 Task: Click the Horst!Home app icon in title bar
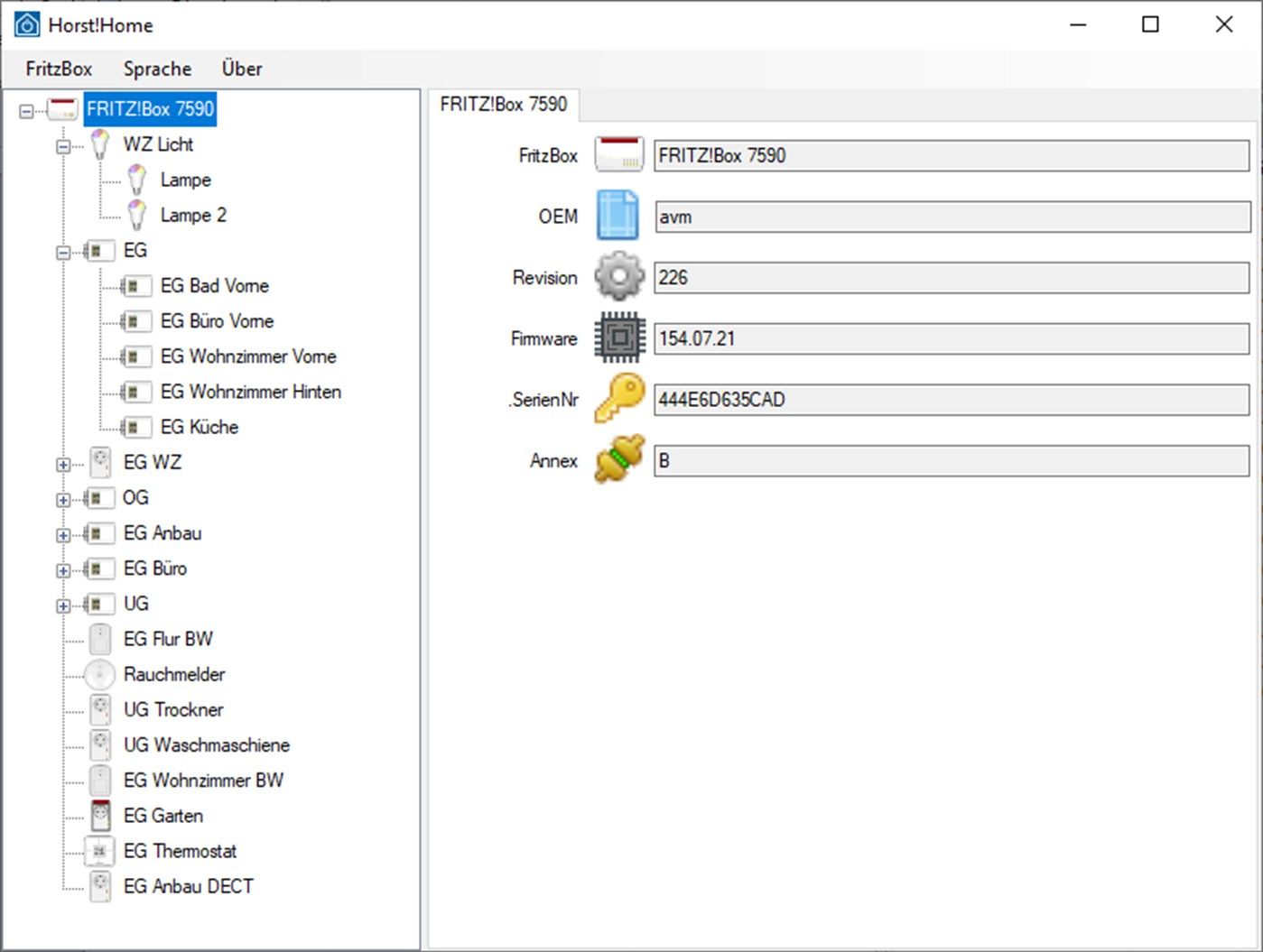coord(27,24)
